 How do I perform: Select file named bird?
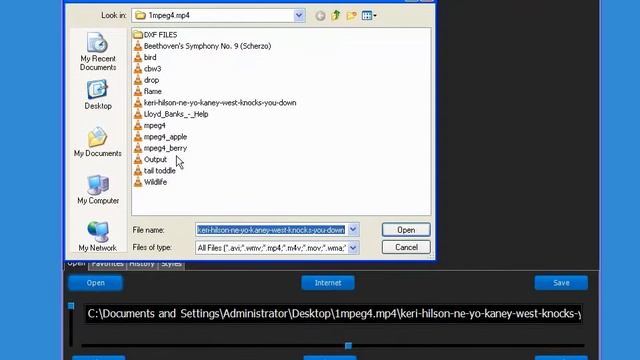(x=150, y=58)
